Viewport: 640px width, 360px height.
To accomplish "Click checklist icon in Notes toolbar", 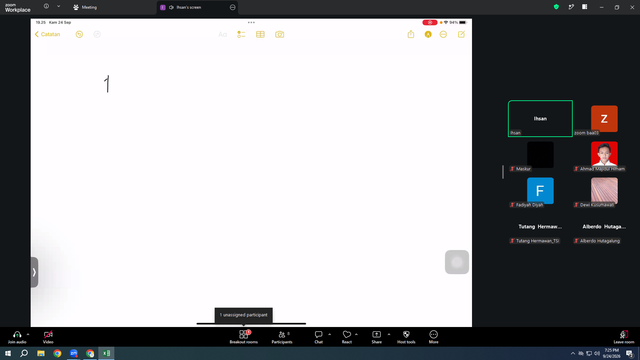I will coord(241,34).
